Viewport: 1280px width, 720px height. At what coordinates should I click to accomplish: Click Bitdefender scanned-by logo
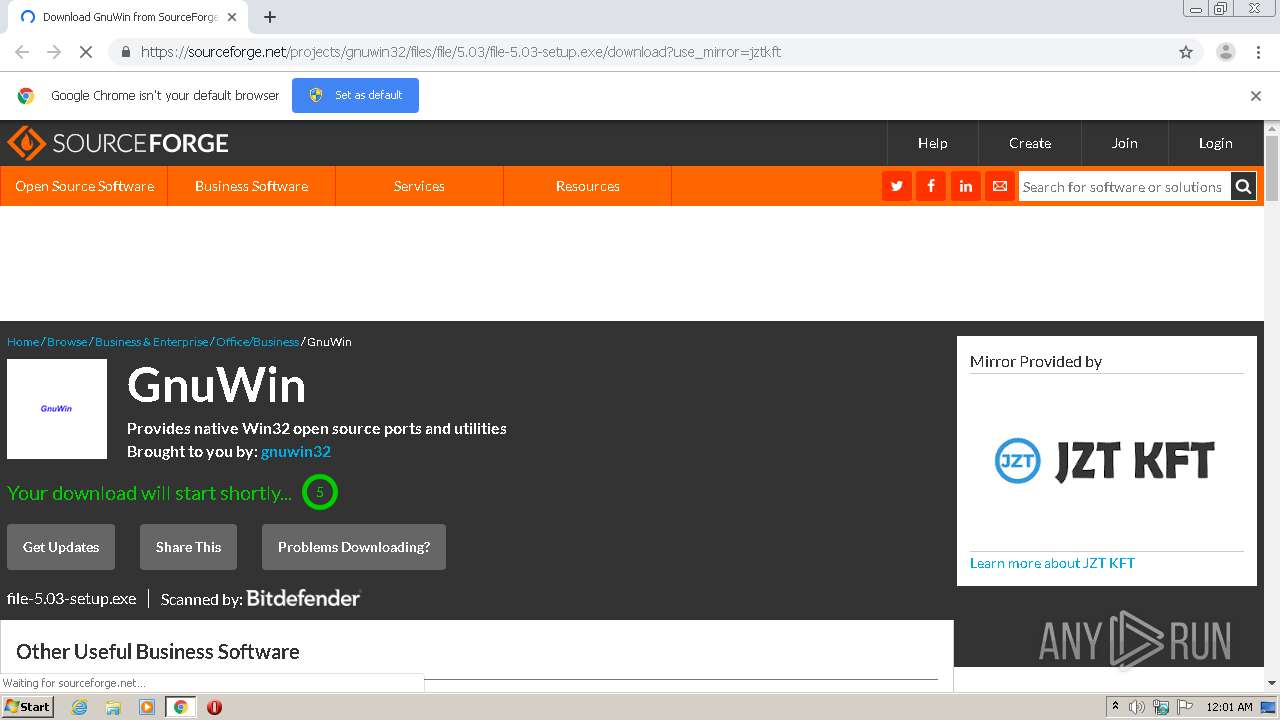pos(303,598)
